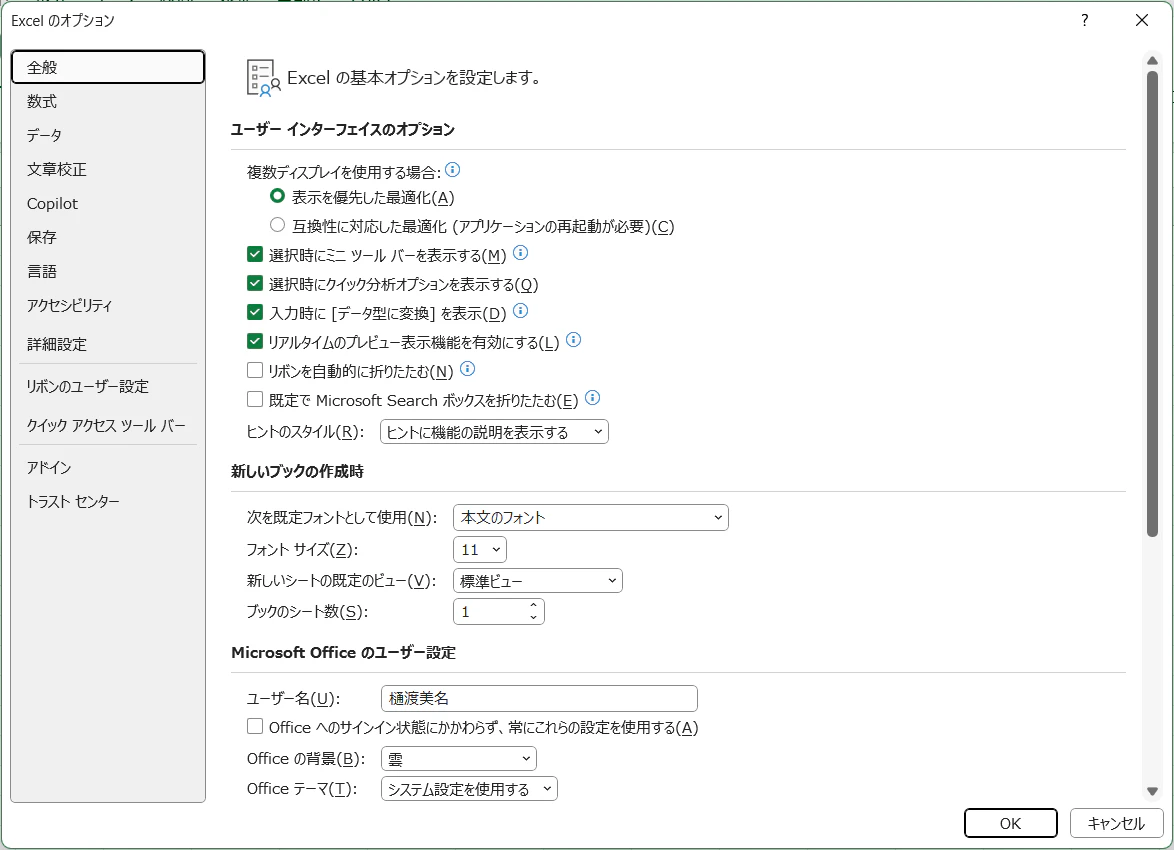Screen dimensions: 1174x850
Task: Open 数式 category in sidebar
Action: (x=108, y=101)
